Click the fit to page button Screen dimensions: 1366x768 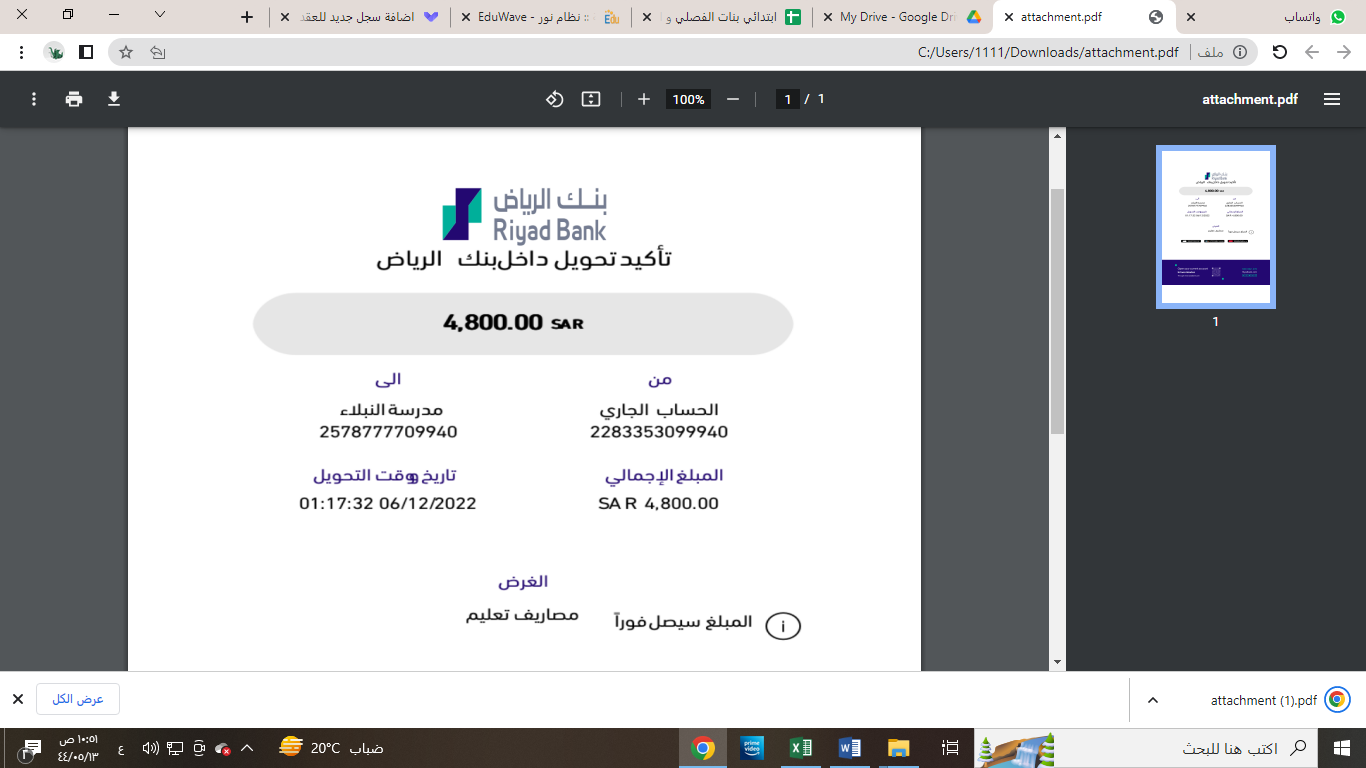[591, 99]
